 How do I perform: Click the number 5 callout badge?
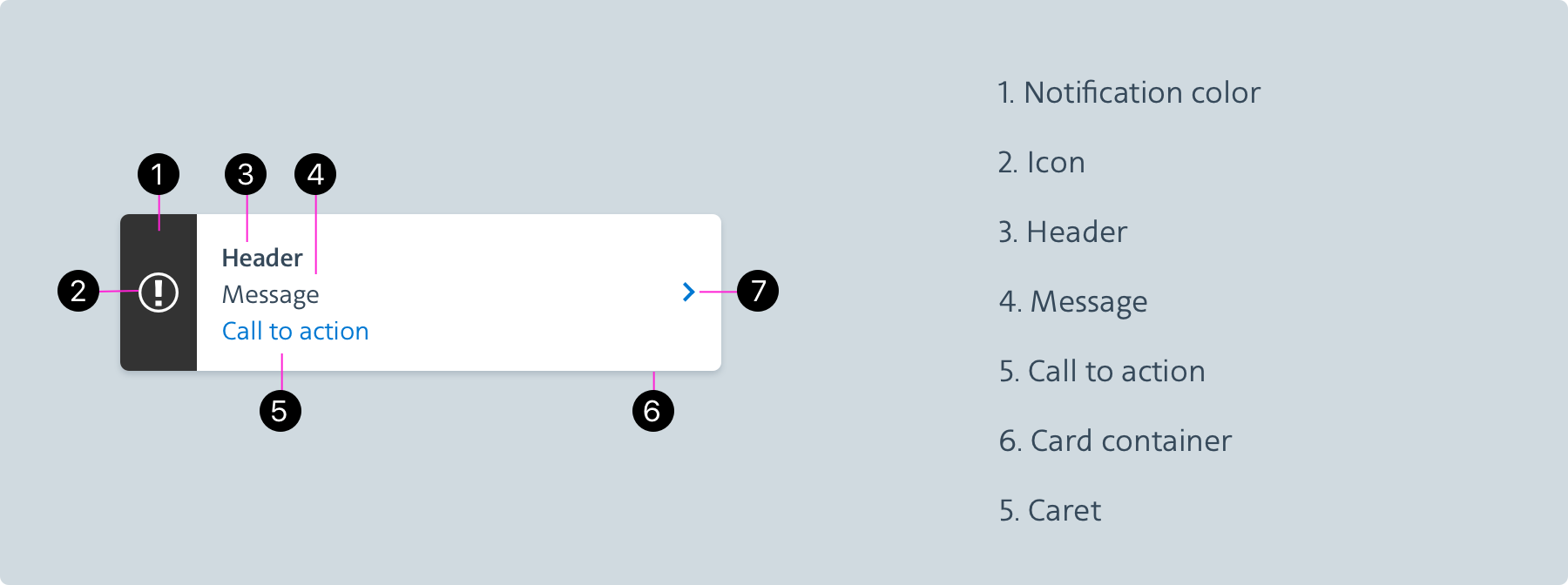point(280,411)
